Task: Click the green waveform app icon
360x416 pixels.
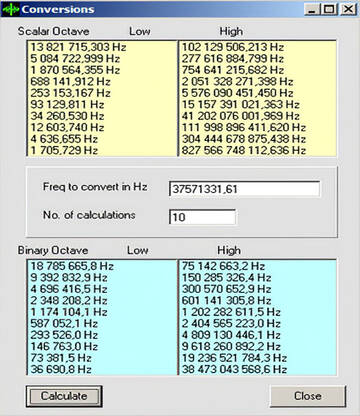Action: click(11, 9)
